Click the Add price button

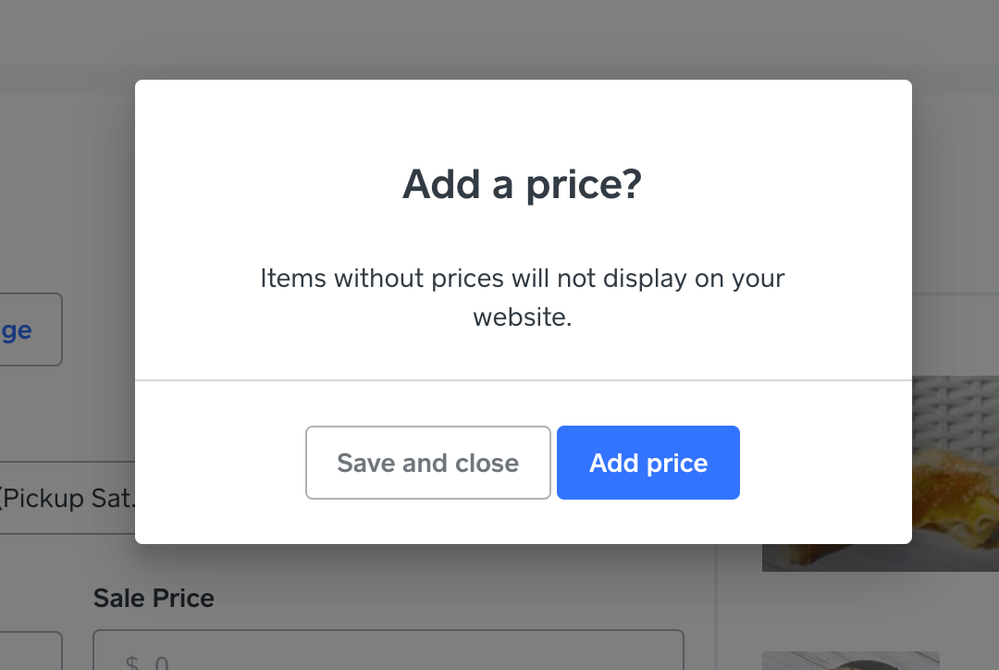pos(648,463)
